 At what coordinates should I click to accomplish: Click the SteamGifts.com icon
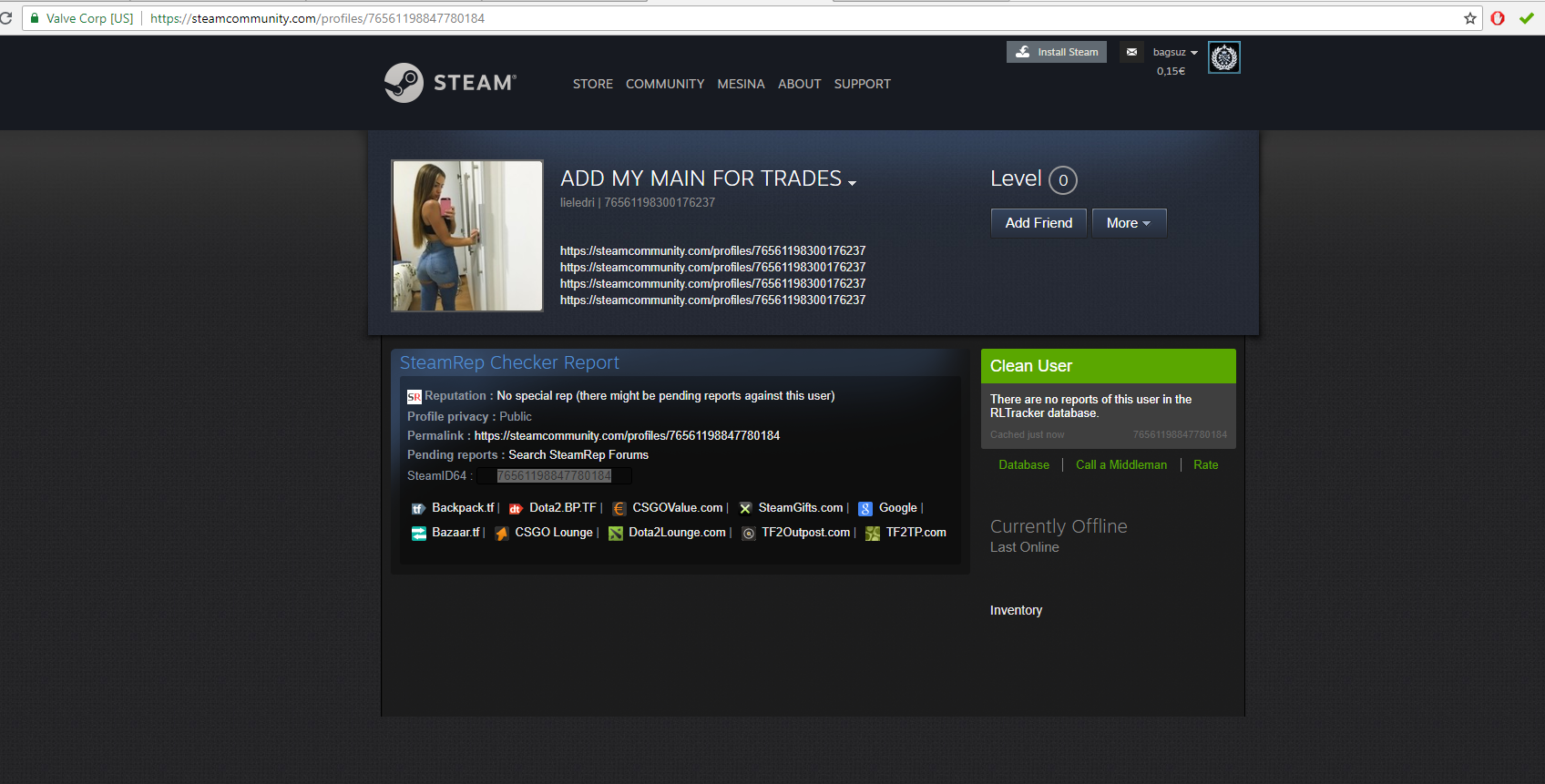pos(745,509)
